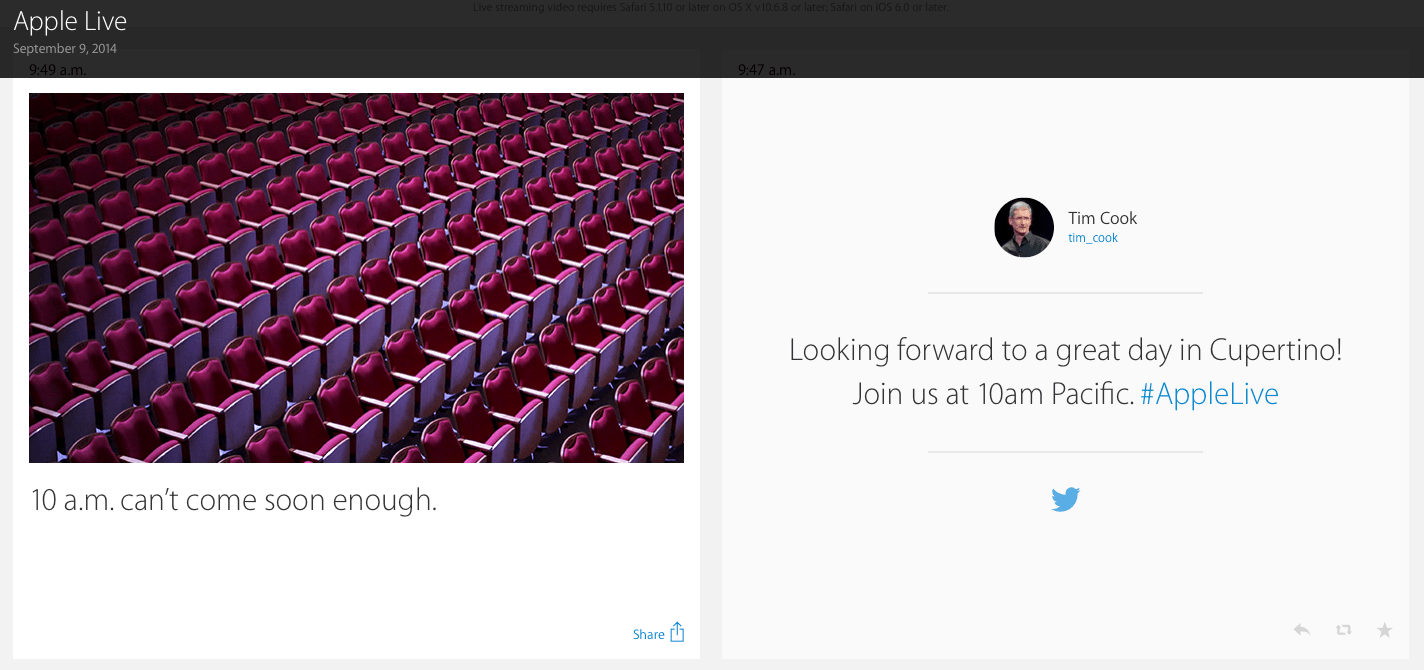1424x670 pixels.
Task: Open the #AppleLive hashtag link
Action: tap(1209, 394)
